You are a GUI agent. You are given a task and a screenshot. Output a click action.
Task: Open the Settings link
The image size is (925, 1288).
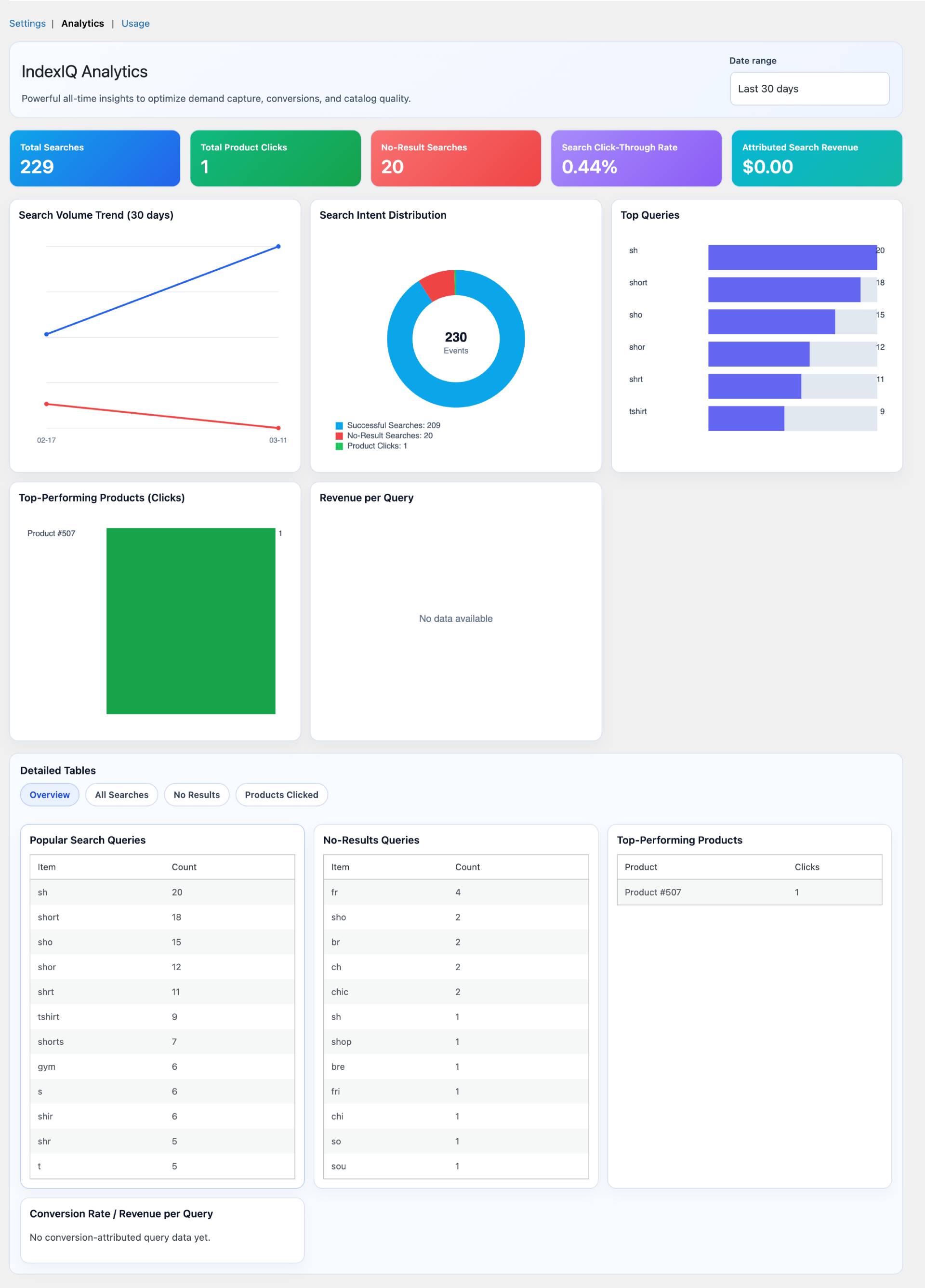tap(27, 23)
